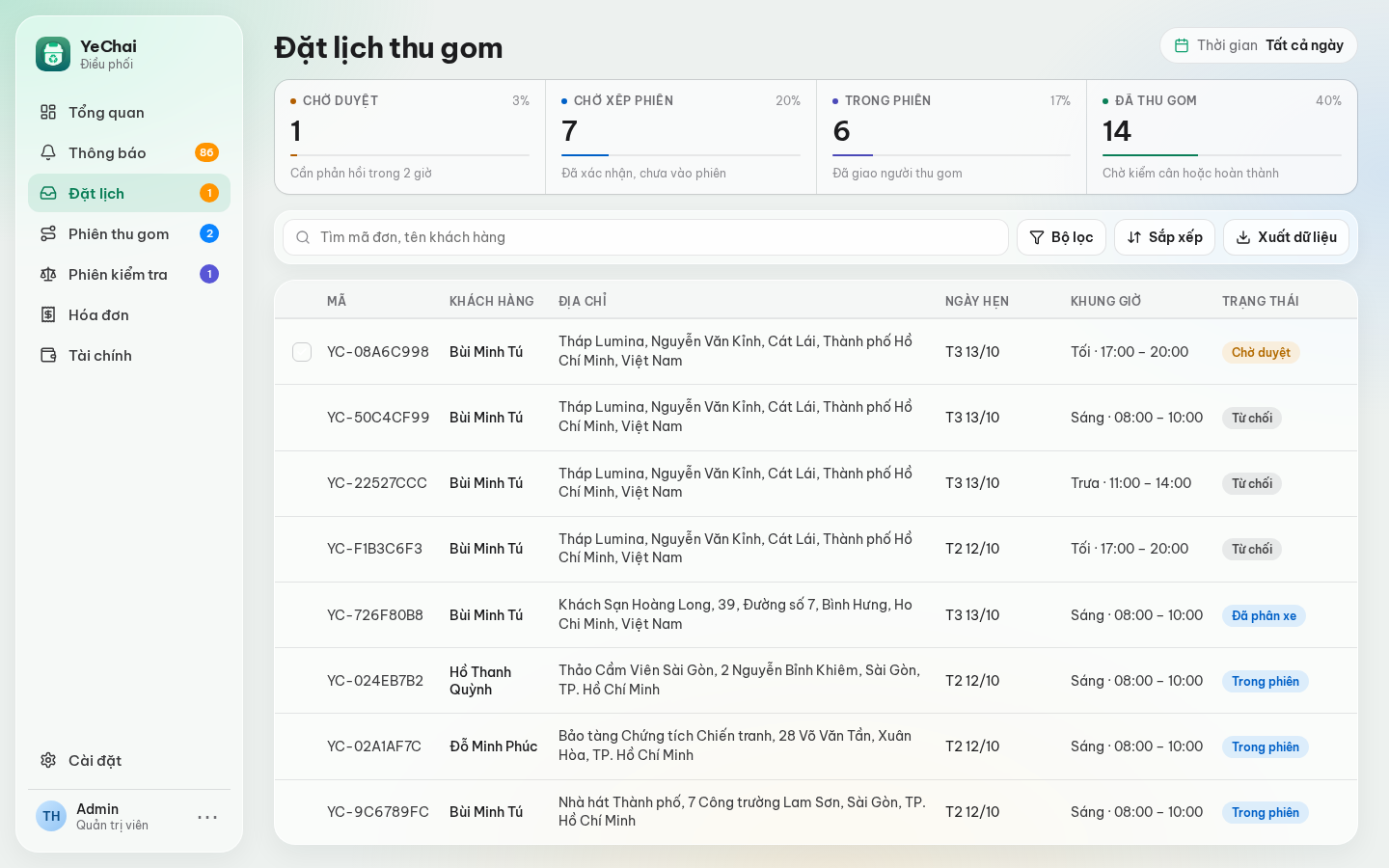Open the Admin account three-dot menu
The height and width of the screenshot is (868, 1389).
coord(207,817)
